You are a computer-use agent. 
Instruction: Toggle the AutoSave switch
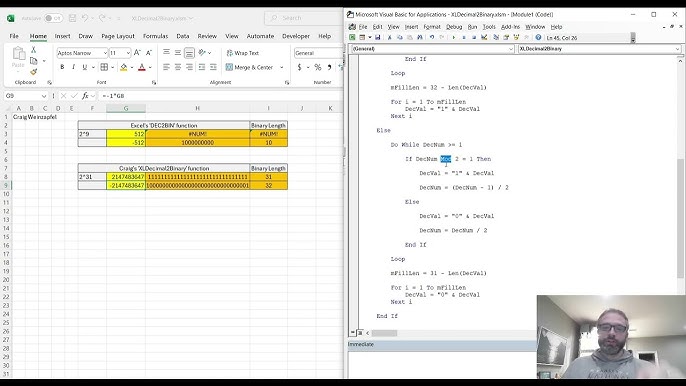click(53, 18)
